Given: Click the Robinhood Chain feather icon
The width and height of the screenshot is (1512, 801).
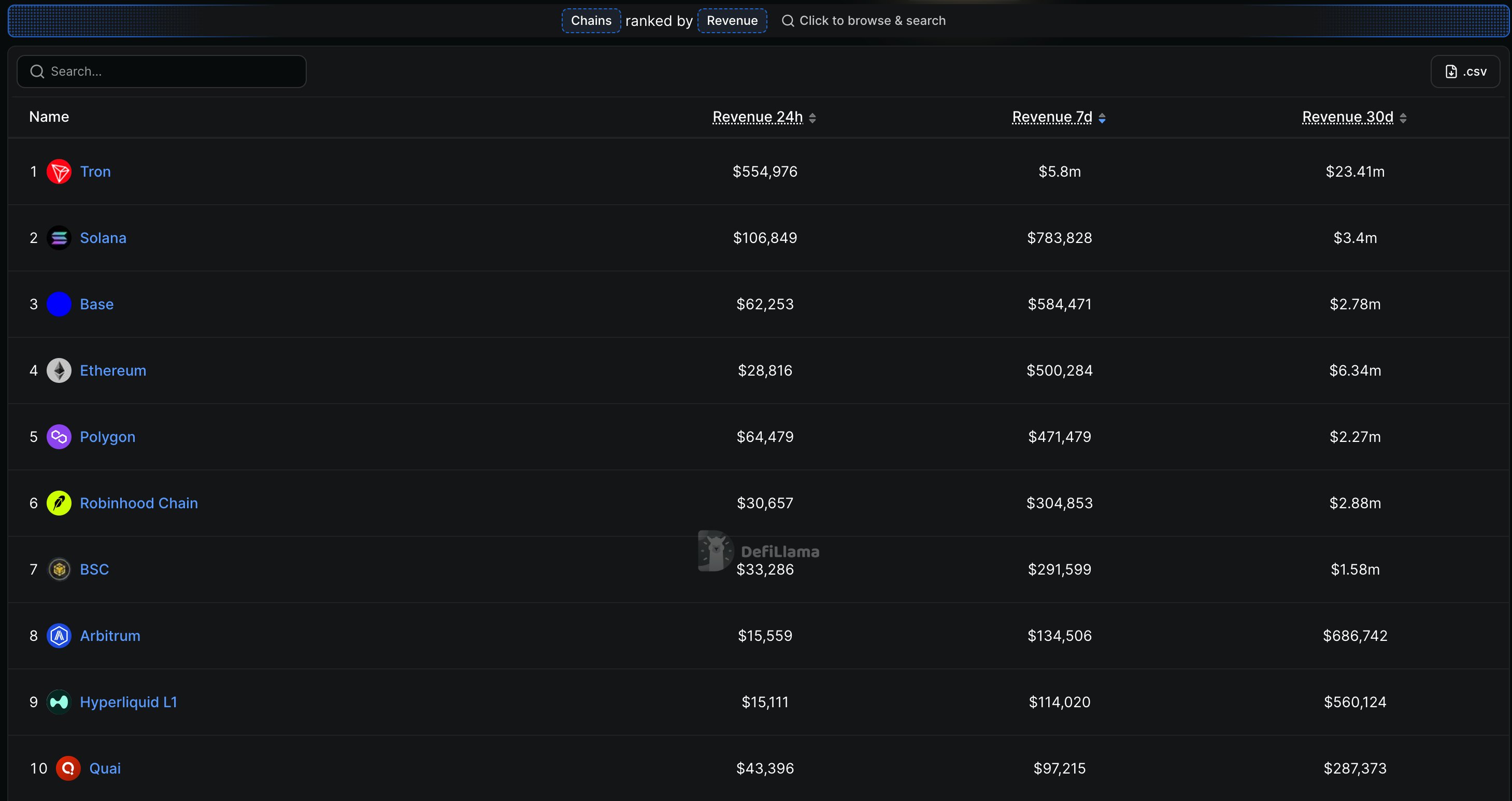Looking at the screenshot, I should [x=59, y=503].
